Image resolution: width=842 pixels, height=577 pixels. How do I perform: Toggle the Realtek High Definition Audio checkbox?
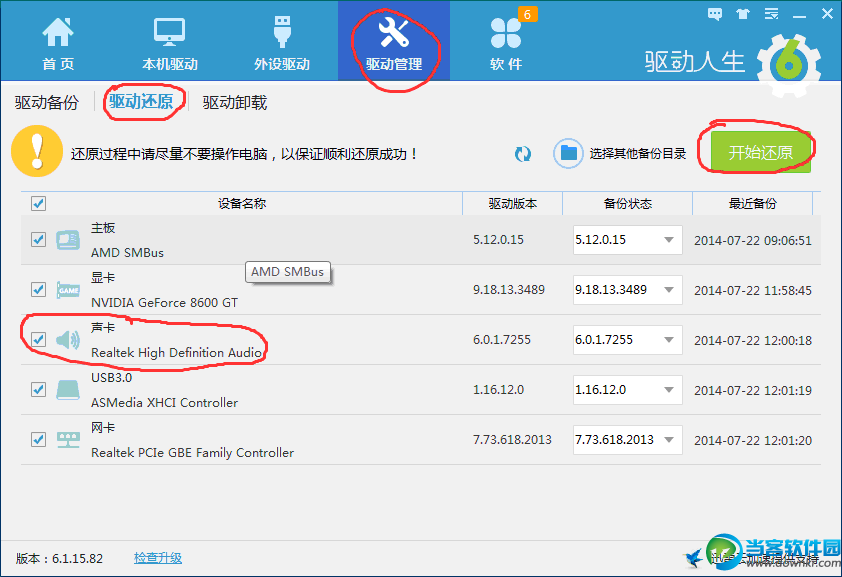[x=38, y=339]
